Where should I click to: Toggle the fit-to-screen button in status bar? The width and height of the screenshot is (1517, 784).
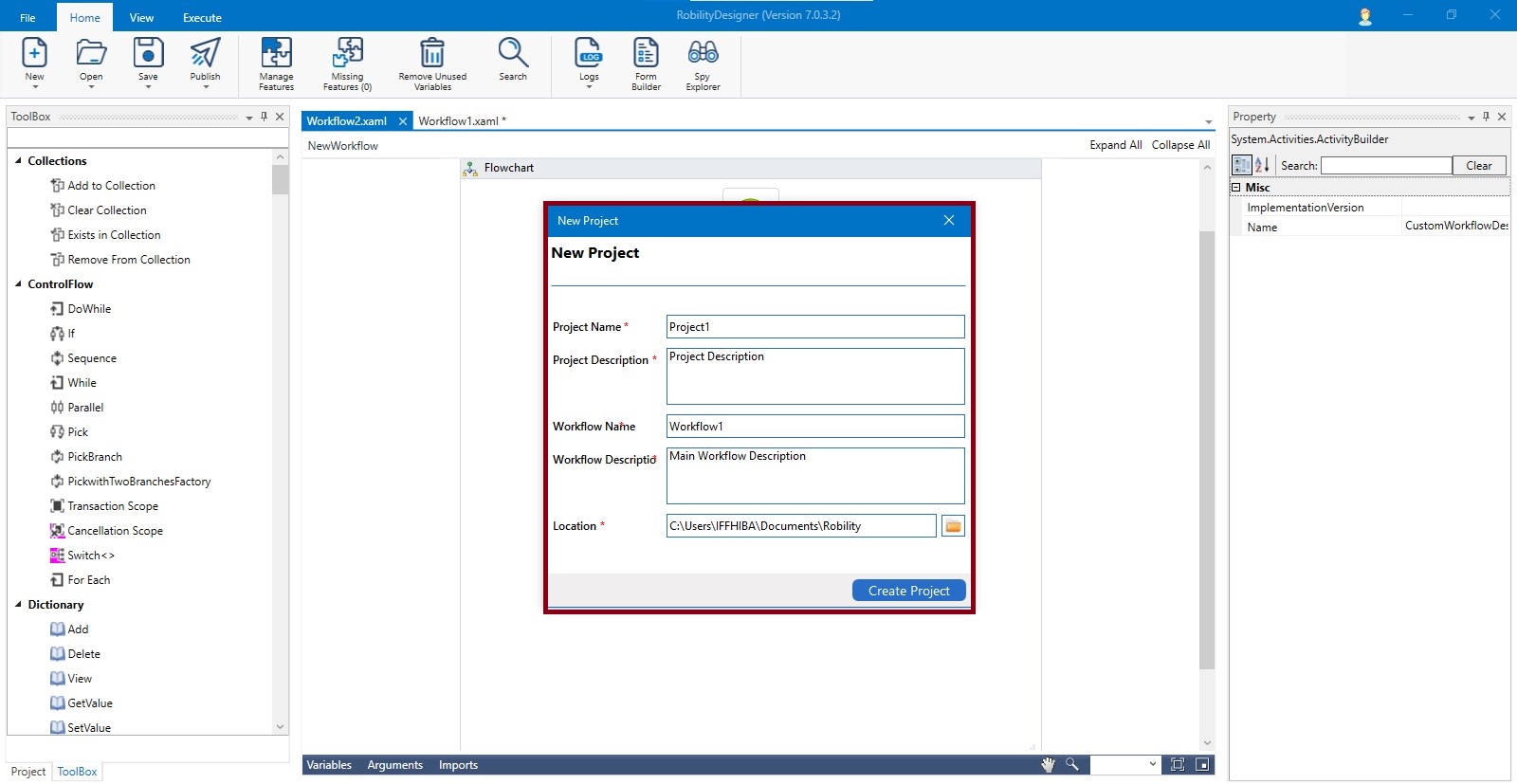point(1178,765)
